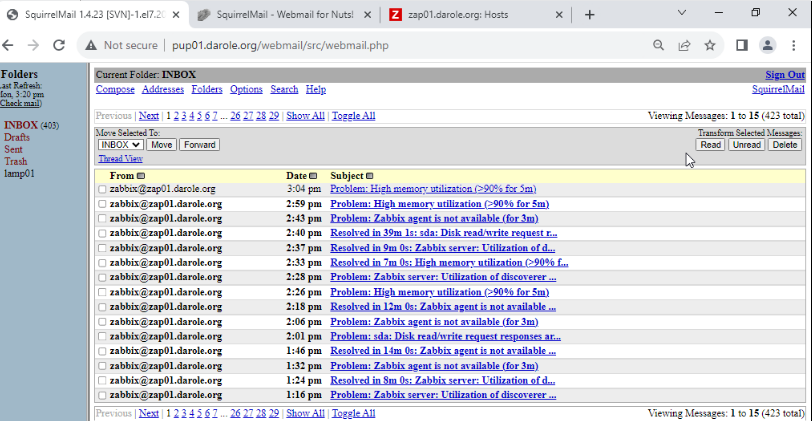Click top Show All link
812x421 pixels.
tap(306, 116)
